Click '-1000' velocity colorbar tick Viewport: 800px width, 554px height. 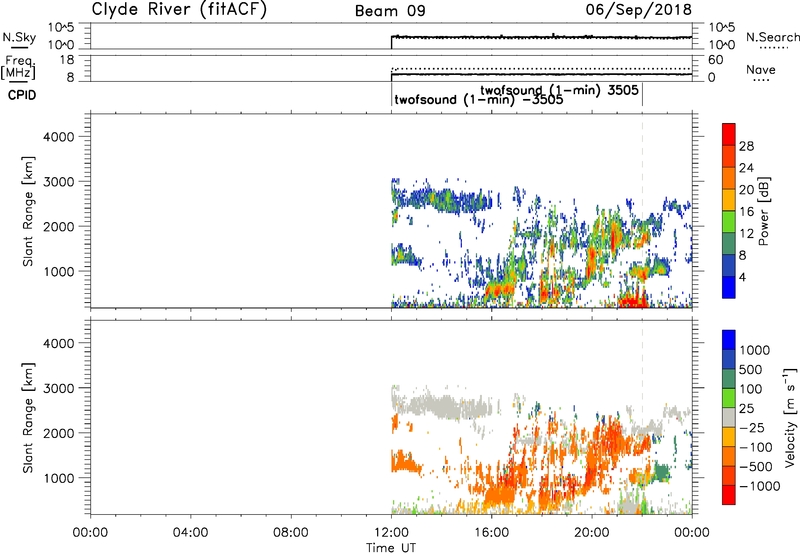[759, 486]
